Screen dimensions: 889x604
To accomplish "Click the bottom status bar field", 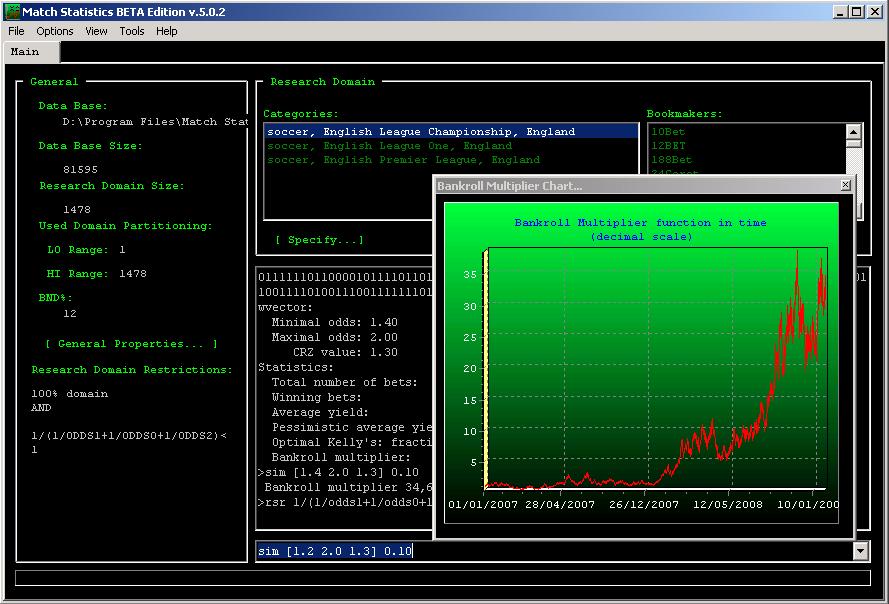I will pos(443,578).
